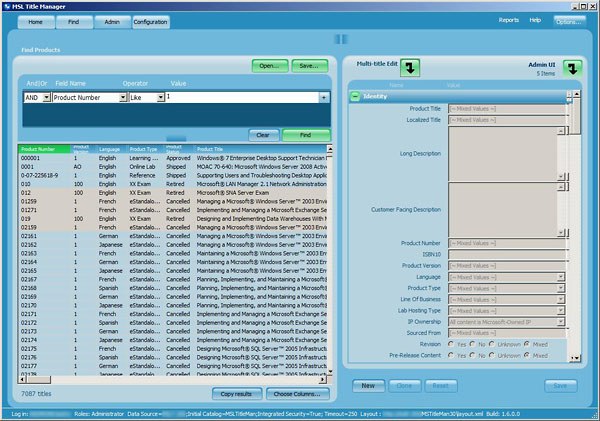The width and height of the screenshot is (600, 421).
Task: Select result row 0-07-225618-9
Action: [173, 175]
